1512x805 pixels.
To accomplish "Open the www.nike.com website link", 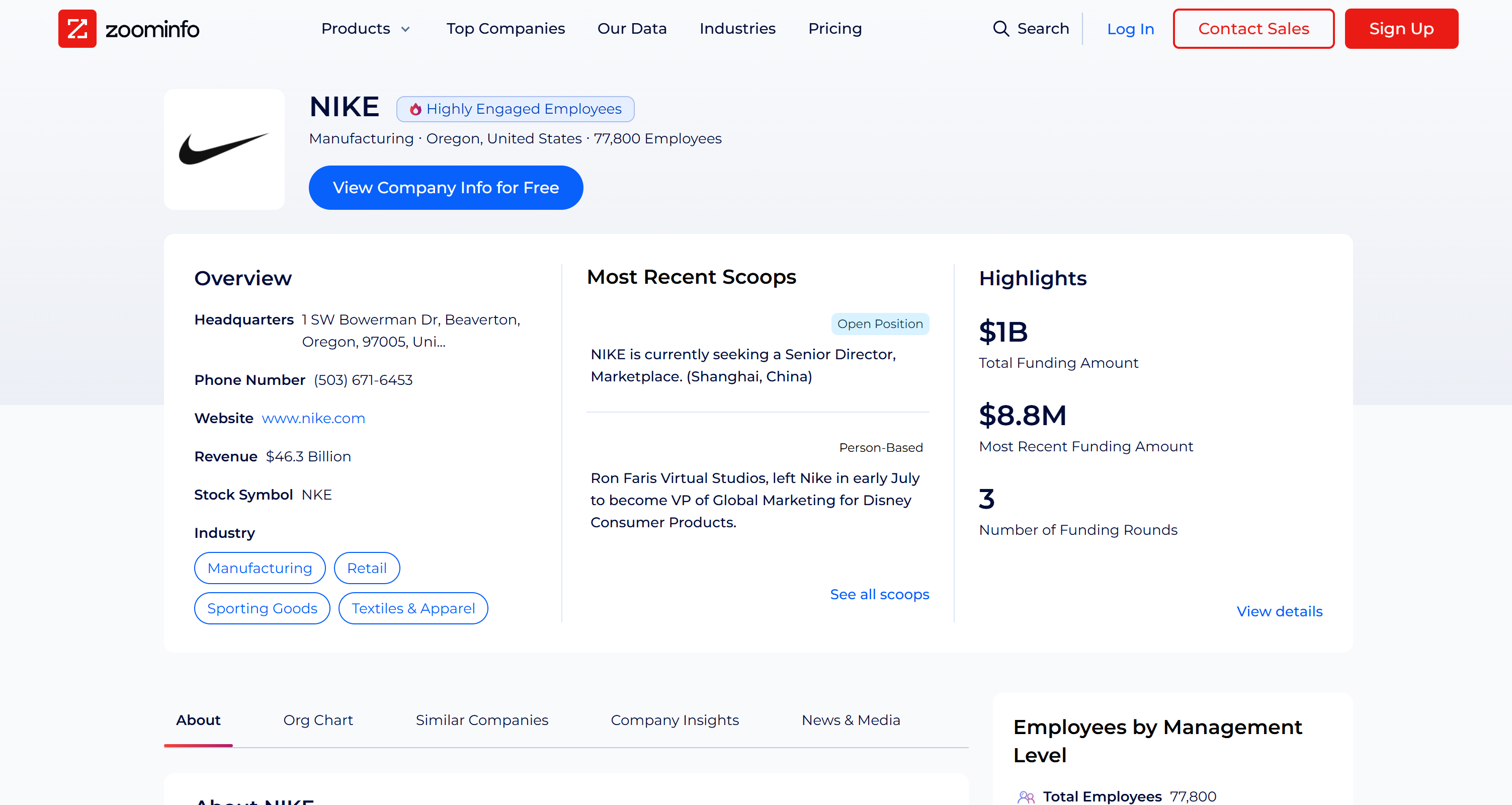I will coord(314,418).
